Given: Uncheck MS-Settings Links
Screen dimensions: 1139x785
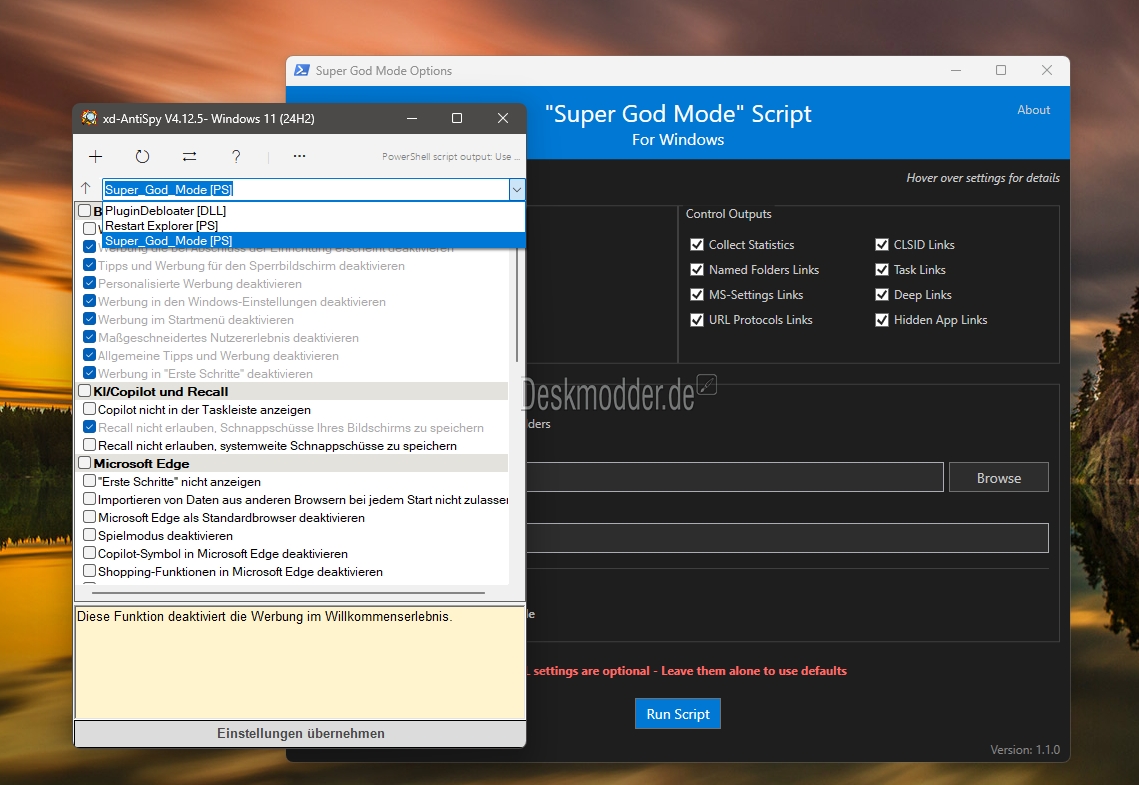Looking at the screenshot, I should point(697,295).
